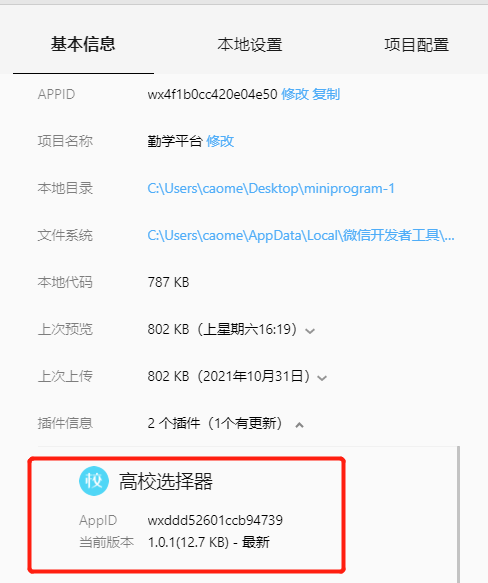The image size is (488, 583).
Task: Switch to the 基本信息 tab
Action: (x=83, y=44)
